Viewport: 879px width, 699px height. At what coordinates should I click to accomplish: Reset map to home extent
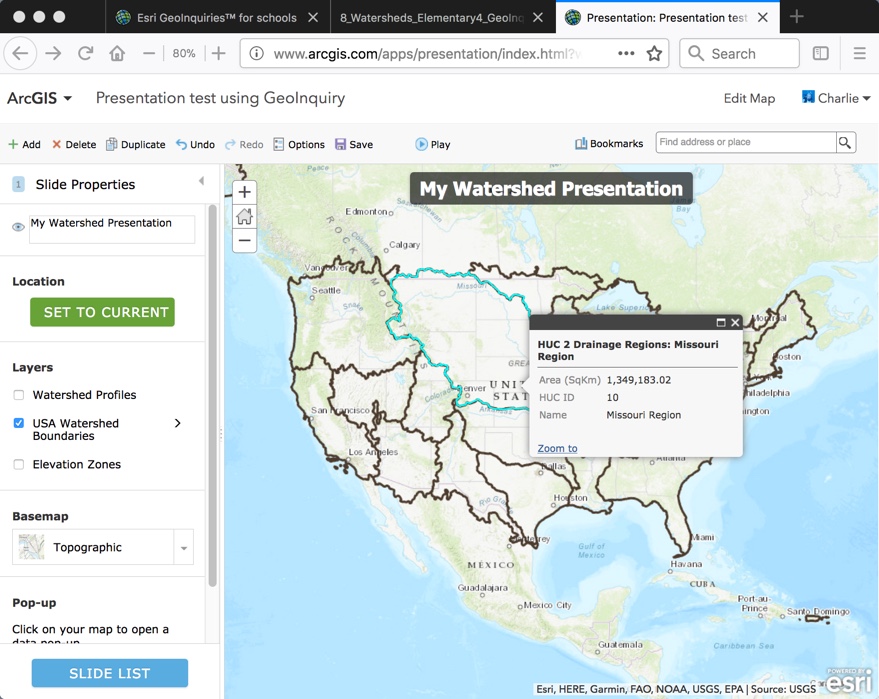[x=244, y=216]
